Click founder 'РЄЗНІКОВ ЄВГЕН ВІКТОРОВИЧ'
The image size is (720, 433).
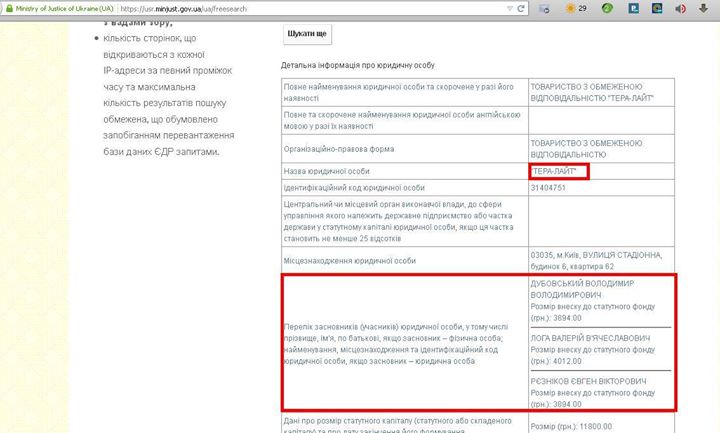tap(588, 381)
